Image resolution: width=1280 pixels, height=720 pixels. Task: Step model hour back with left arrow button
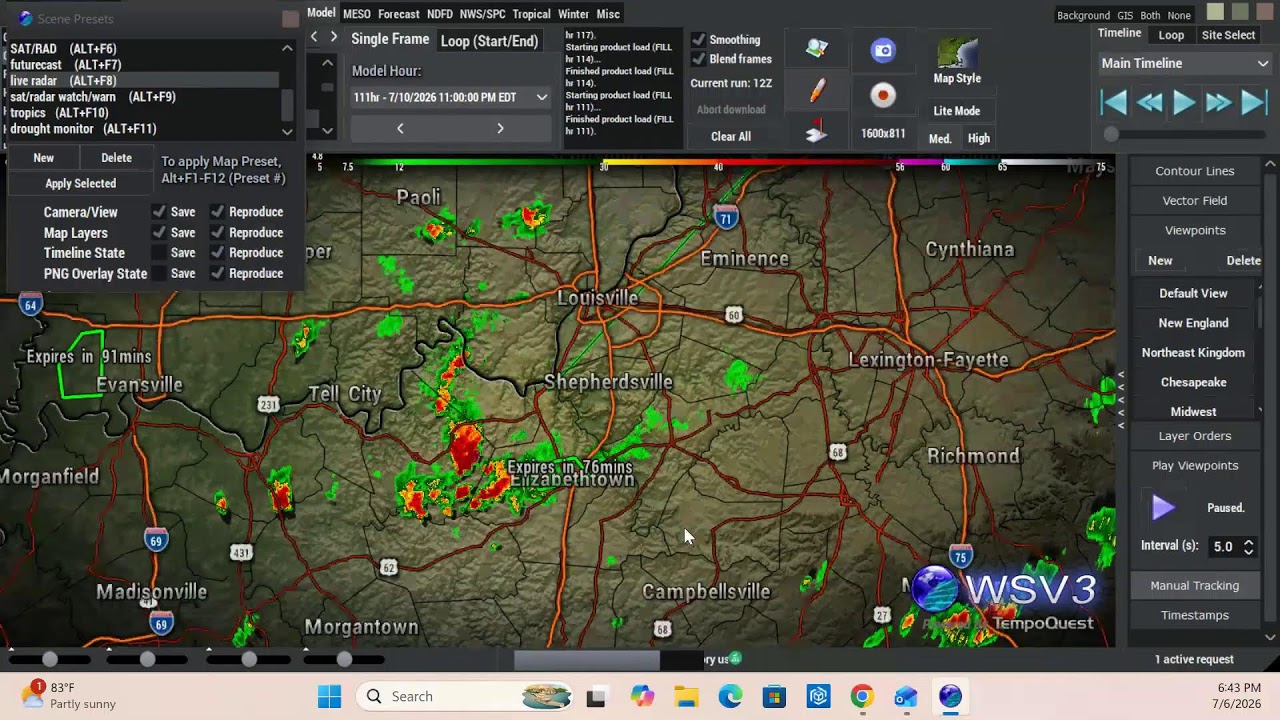click(400, 128)
